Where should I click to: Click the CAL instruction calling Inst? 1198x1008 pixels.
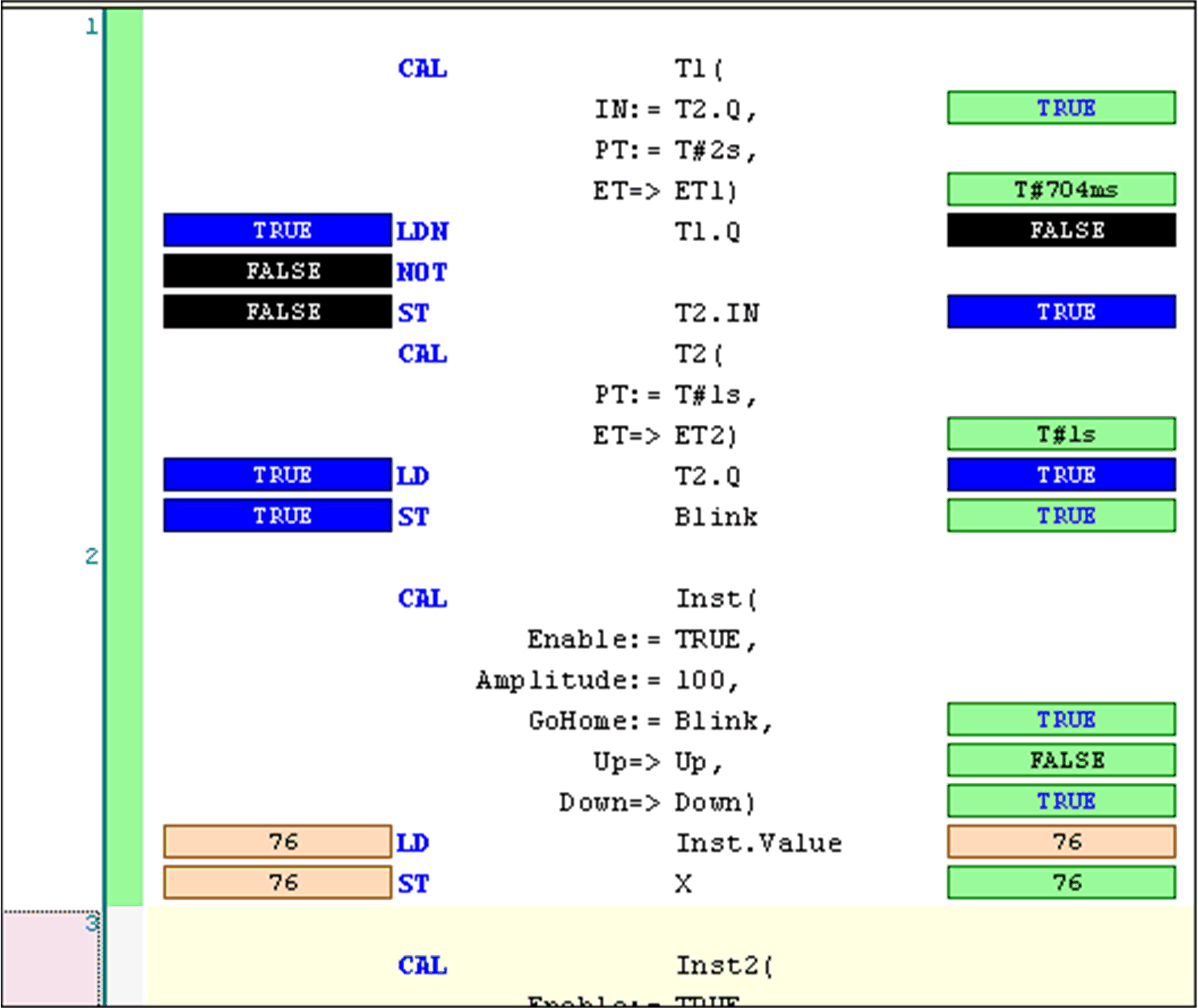[x=422, y=599]
